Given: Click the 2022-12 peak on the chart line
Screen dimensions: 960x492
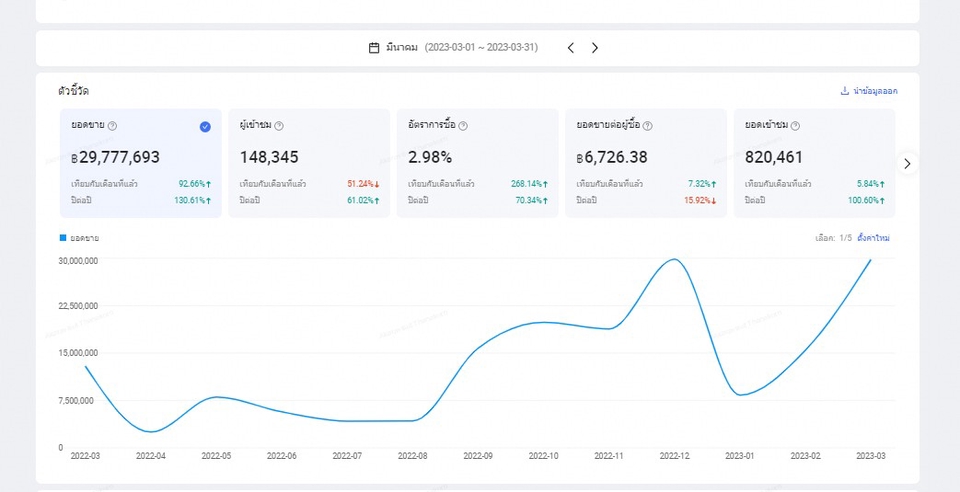Looking at the screenshot, I should pyautogui.click(x=674, y=259).
